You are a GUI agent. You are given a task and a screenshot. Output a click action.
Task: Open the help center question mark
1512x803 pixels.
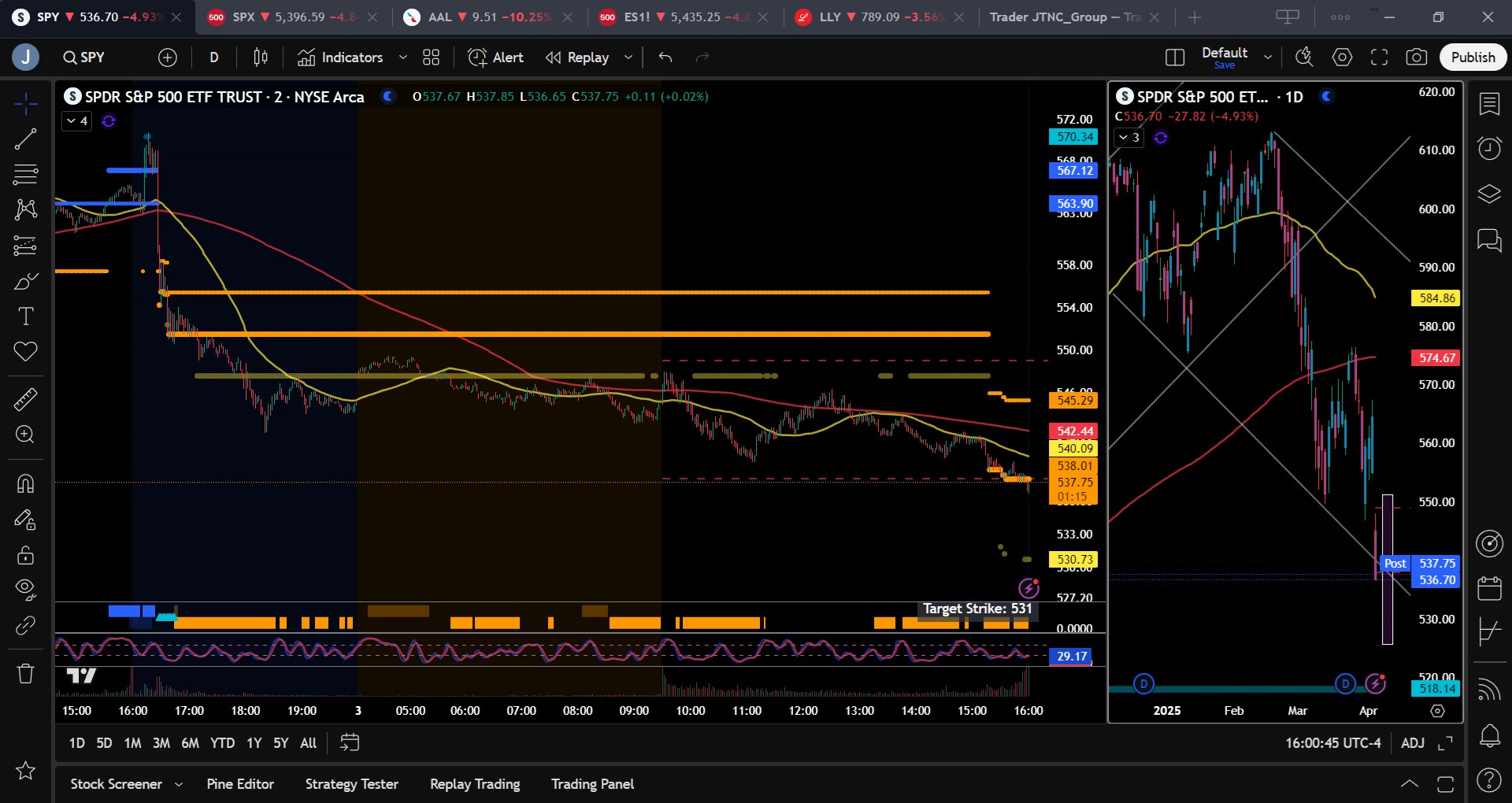(x=1488, y=780)
